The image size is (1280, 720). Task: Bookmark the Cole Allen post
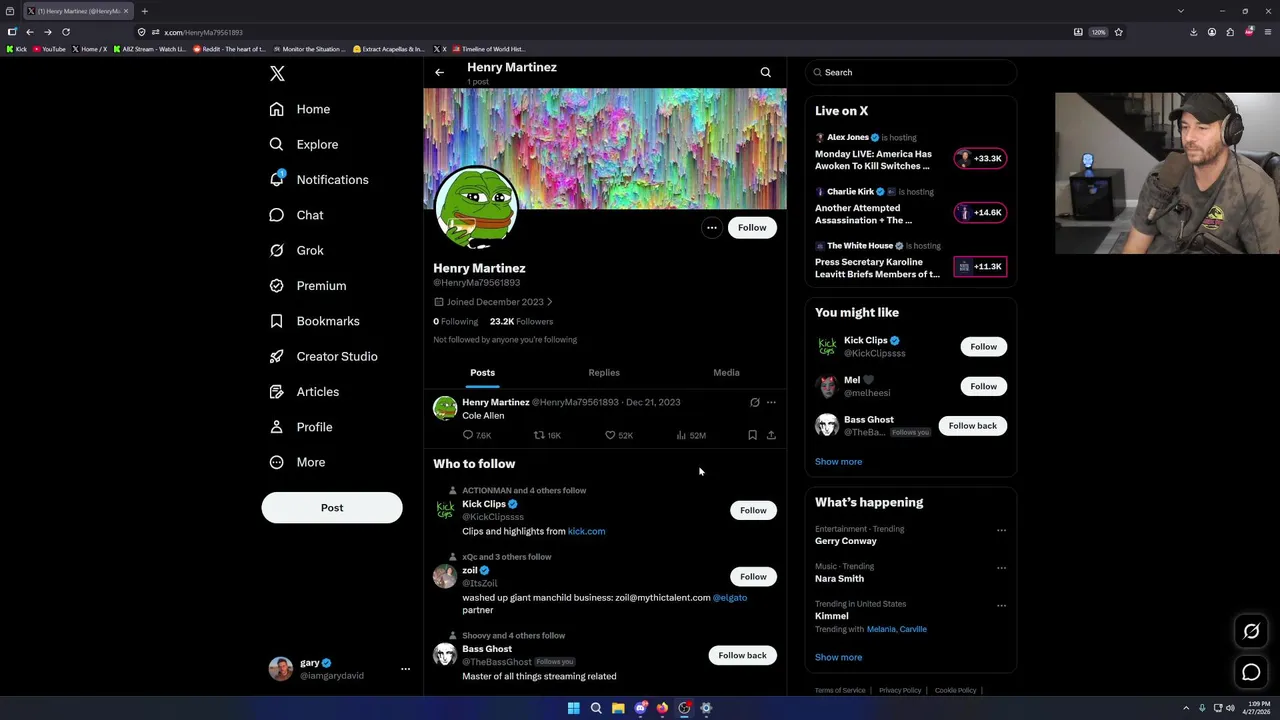[752, 435]
